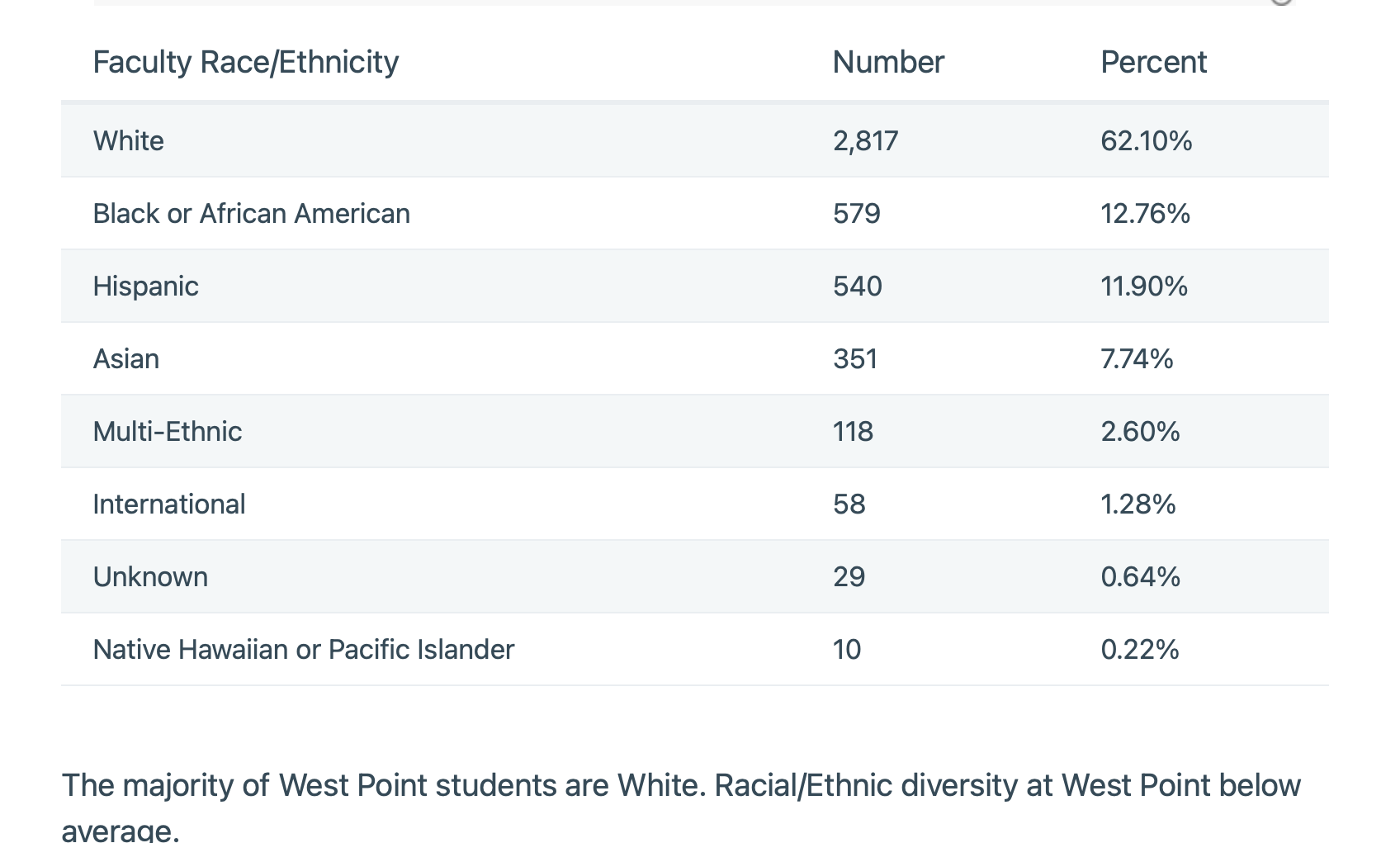Viewport: 1400px width, 843px height.
Task: Select the 2.60% percent value
Action: point(1140,432)
